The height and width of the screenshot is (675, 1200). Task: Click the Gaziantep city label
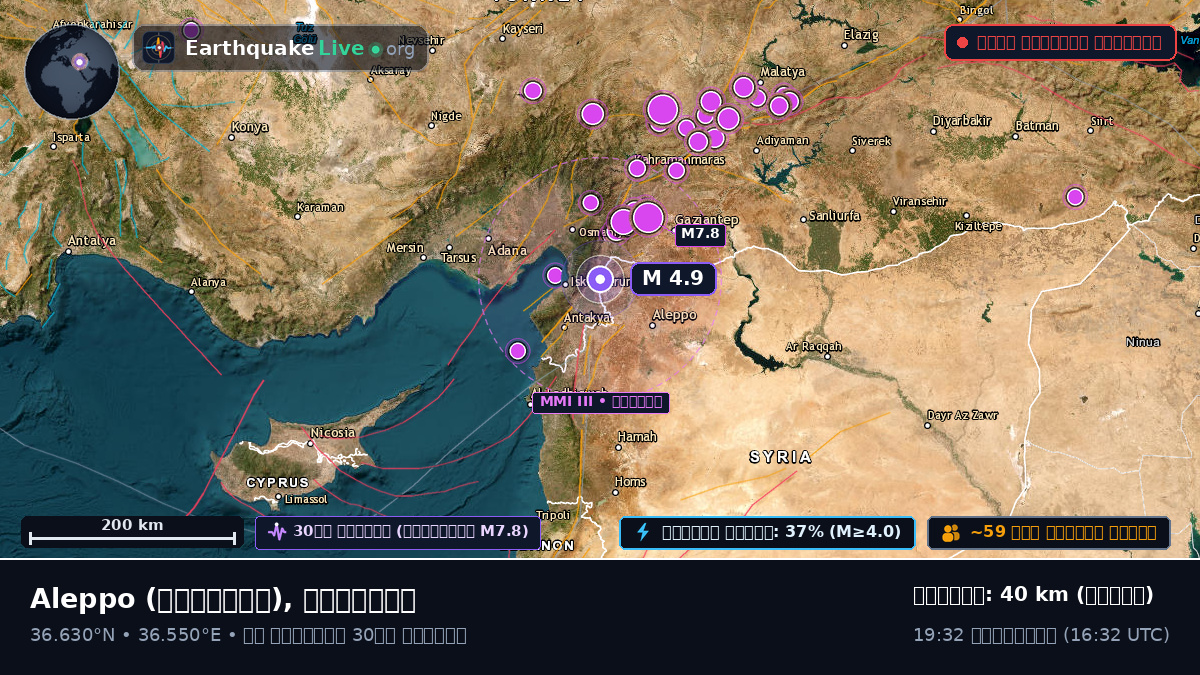click(x=707, y=220)
